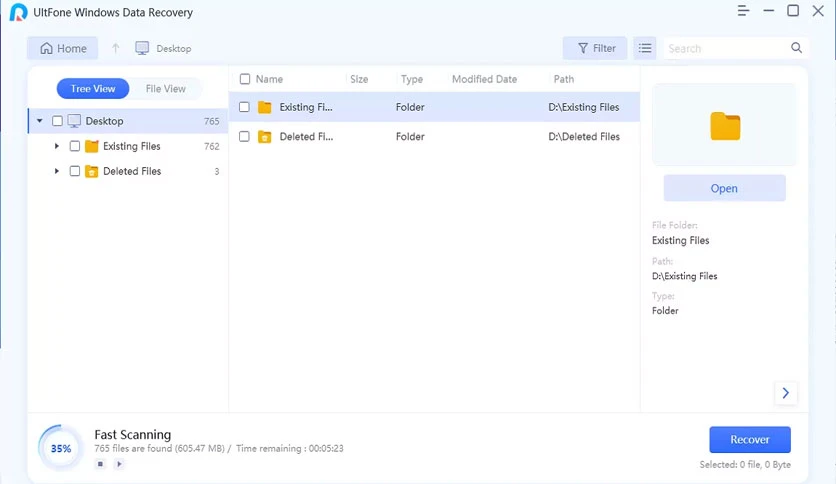Click the Open button in preview
The width and height of the screenshot is (836, 484).
point(725,188)
